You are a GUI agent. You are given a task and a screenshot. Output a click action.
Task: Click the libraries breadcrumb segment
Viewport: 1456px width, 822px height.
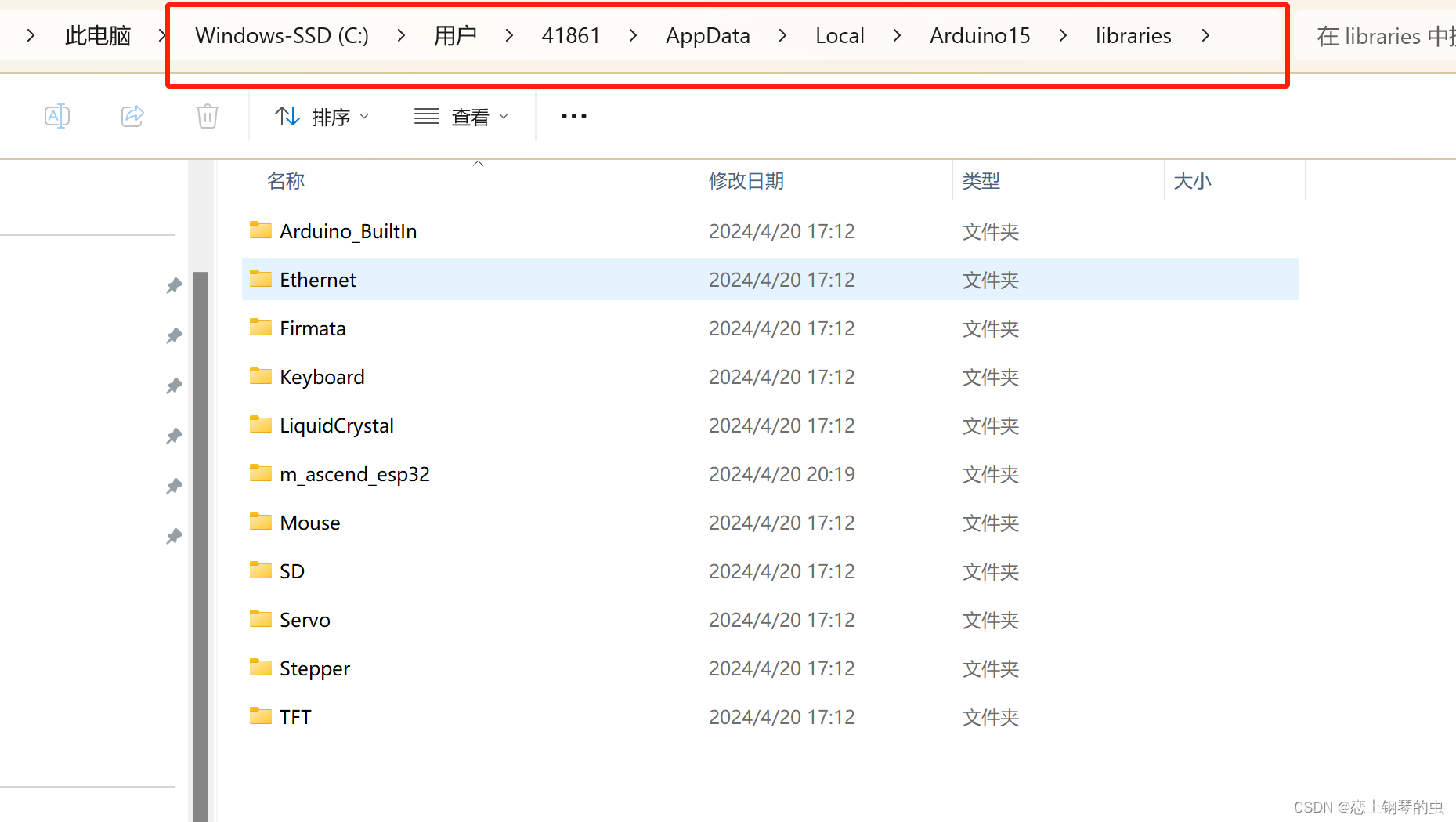[1133, 35]
